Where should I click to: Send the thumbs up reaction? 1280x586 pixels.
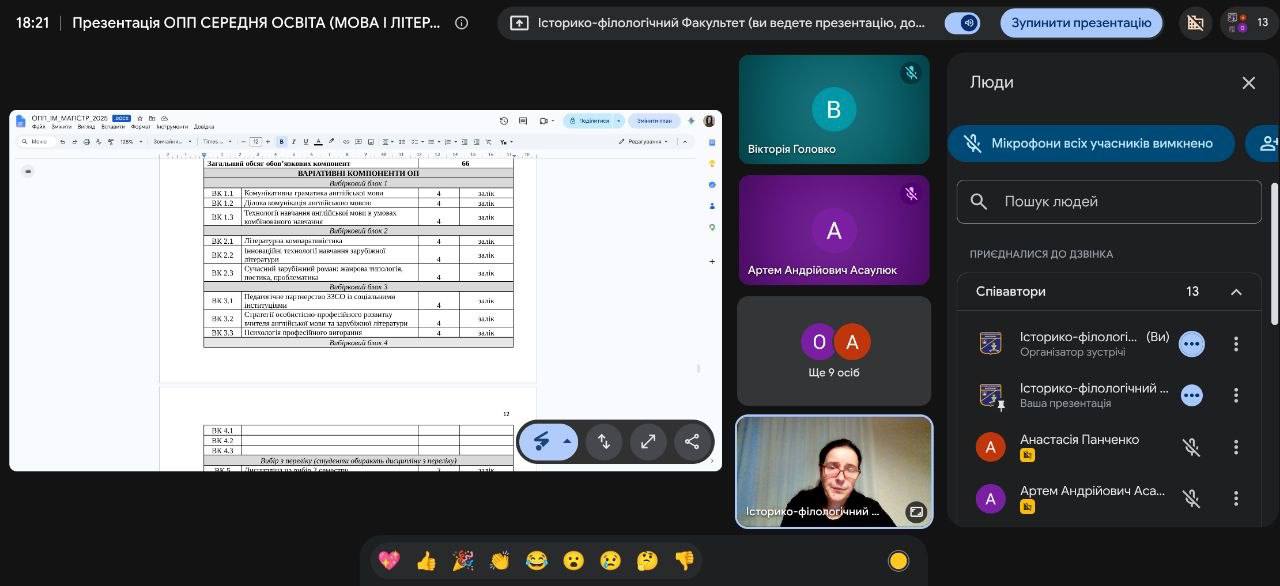coord(426,561)
